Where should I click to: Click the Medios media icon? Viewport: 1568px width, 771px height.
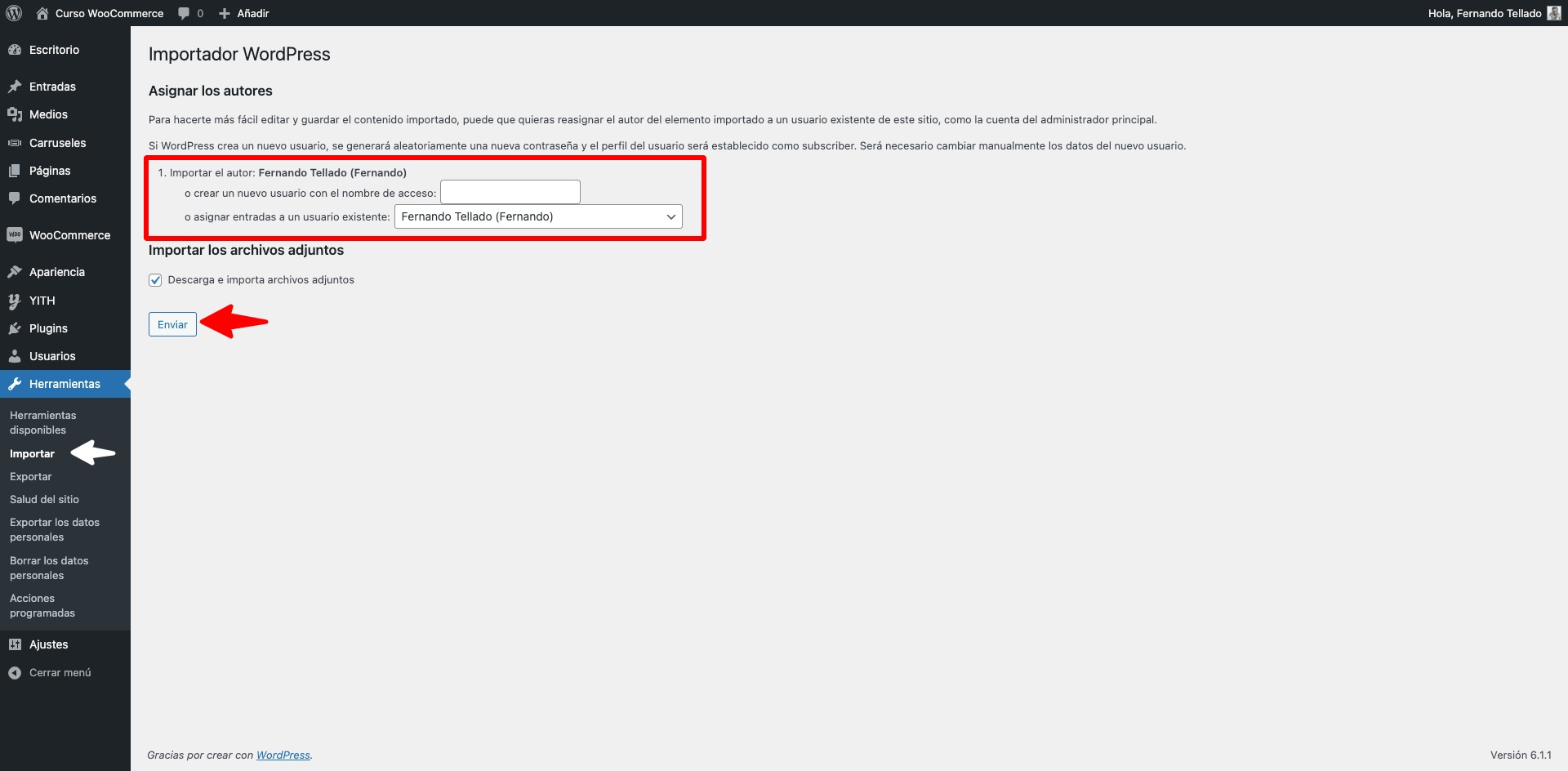pos(15,114)
